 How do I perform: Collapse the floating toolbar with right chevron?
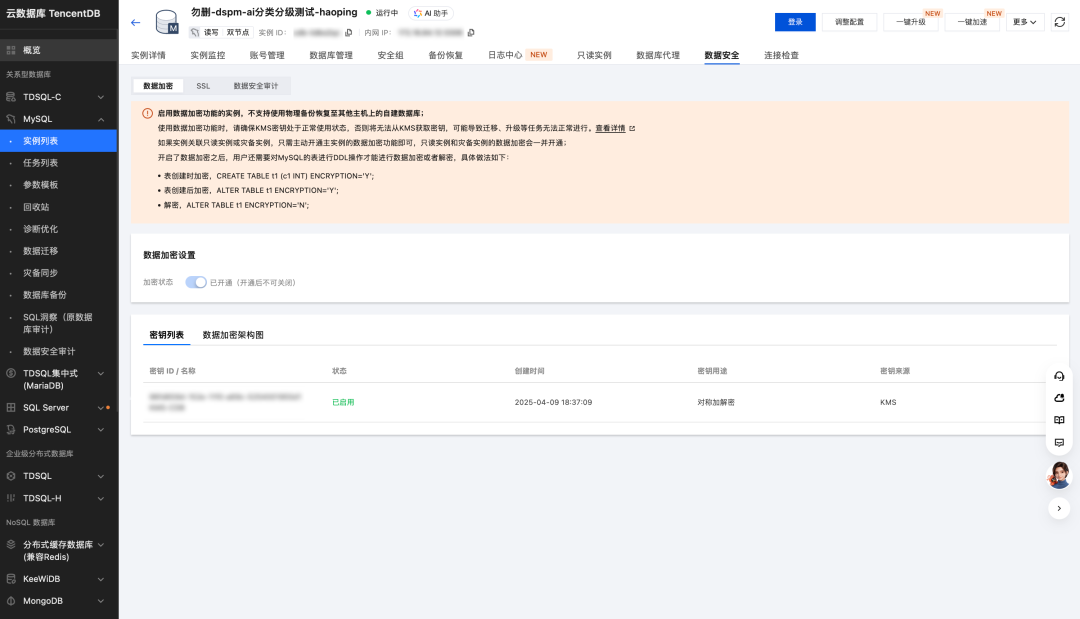click(1059, 508)
